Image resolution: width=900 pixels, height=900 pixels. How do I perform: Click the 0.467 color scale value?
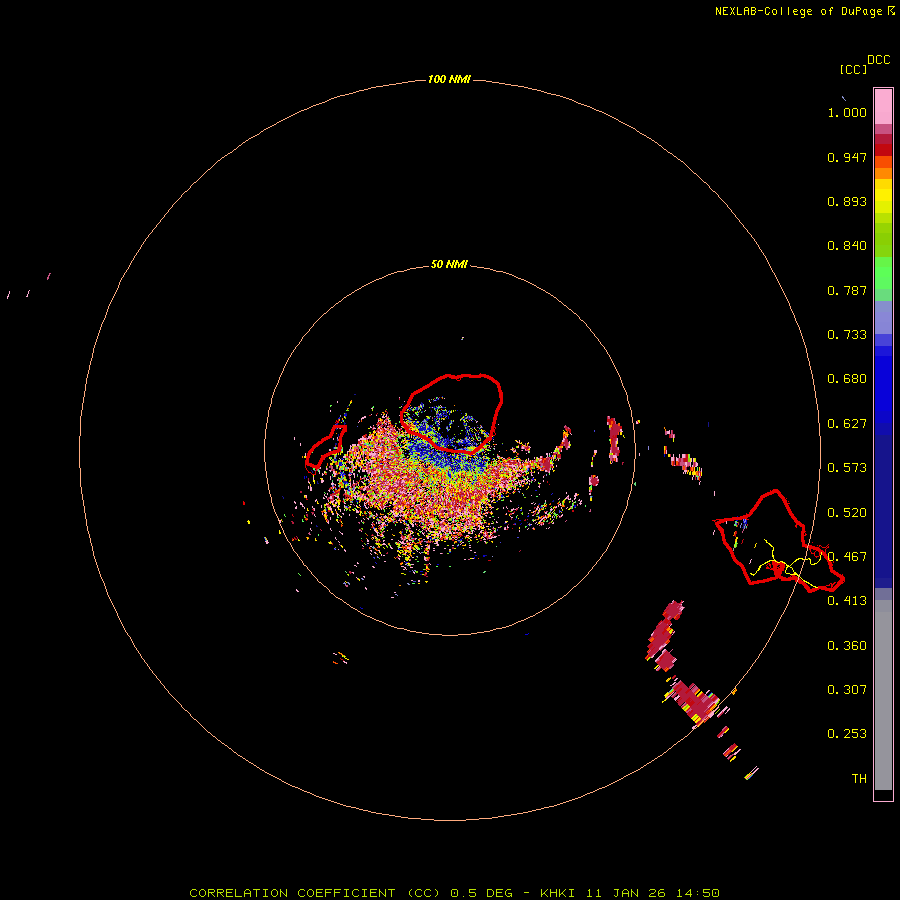pyautogui.click(x=847, y=557)
